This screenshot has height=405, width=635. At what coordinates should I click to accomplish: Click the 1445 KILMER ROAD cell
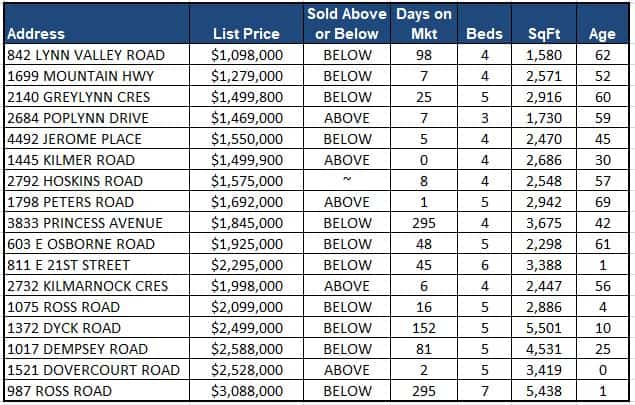(x=66, y=160)
